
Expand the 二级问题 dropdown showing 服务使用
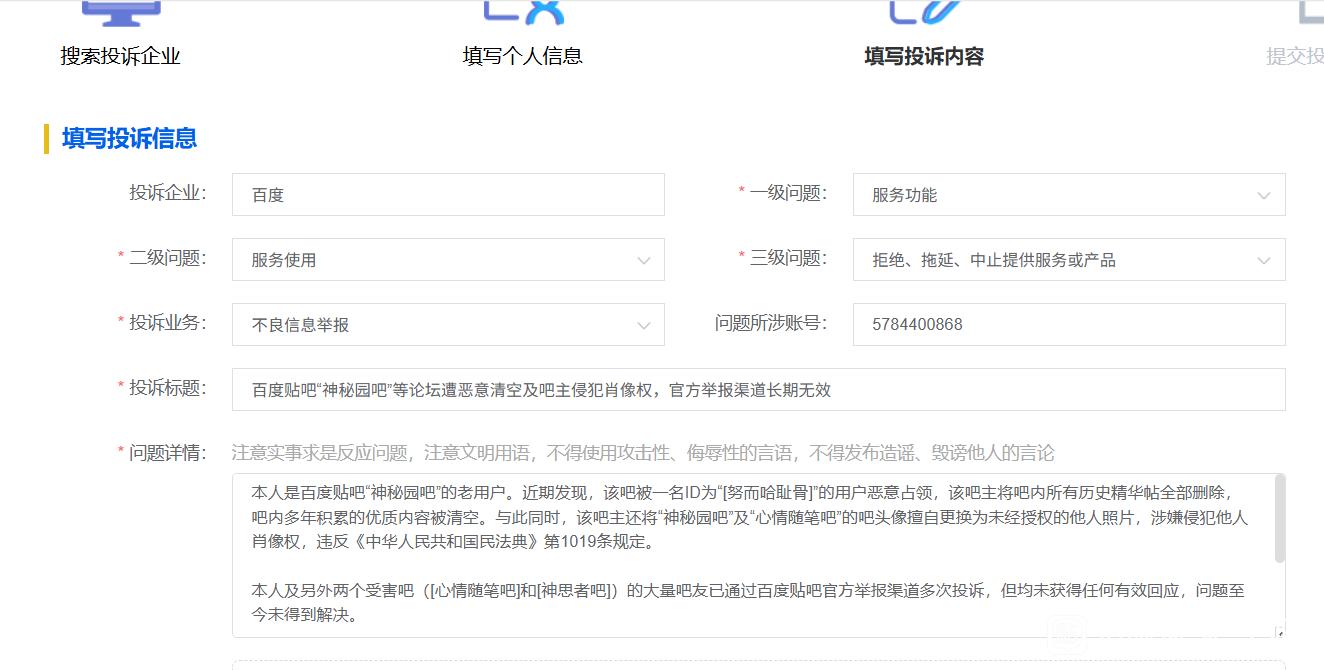click(x=448, y=260)
